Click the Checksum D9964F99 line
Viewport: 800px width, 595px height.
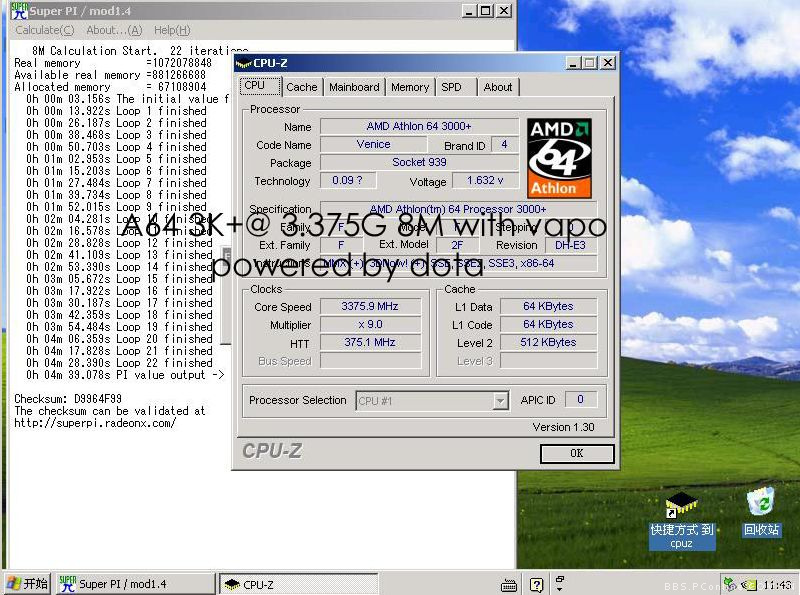(68, 399)
